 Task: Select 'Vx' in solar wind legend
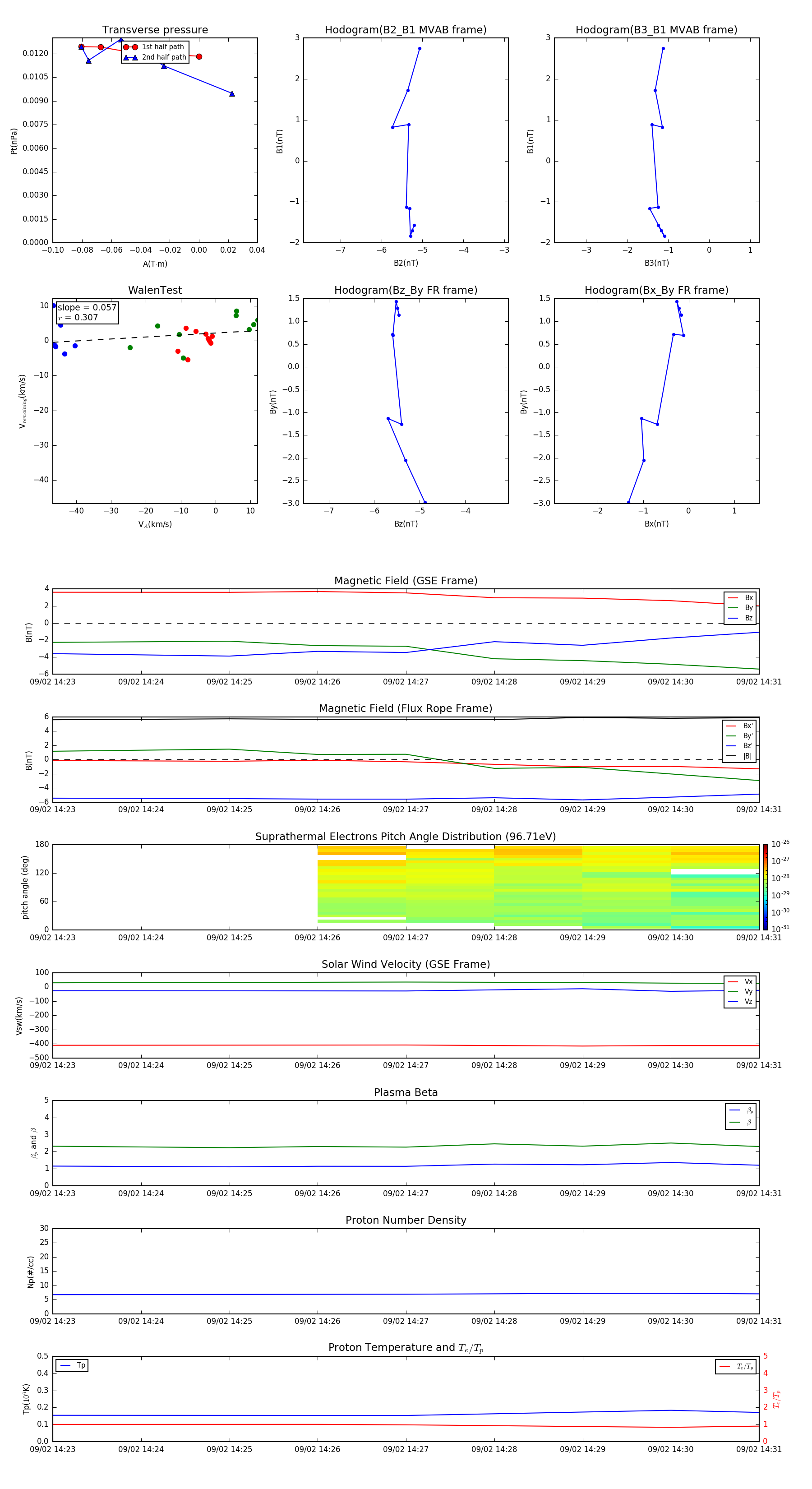[x=741, y=981]
